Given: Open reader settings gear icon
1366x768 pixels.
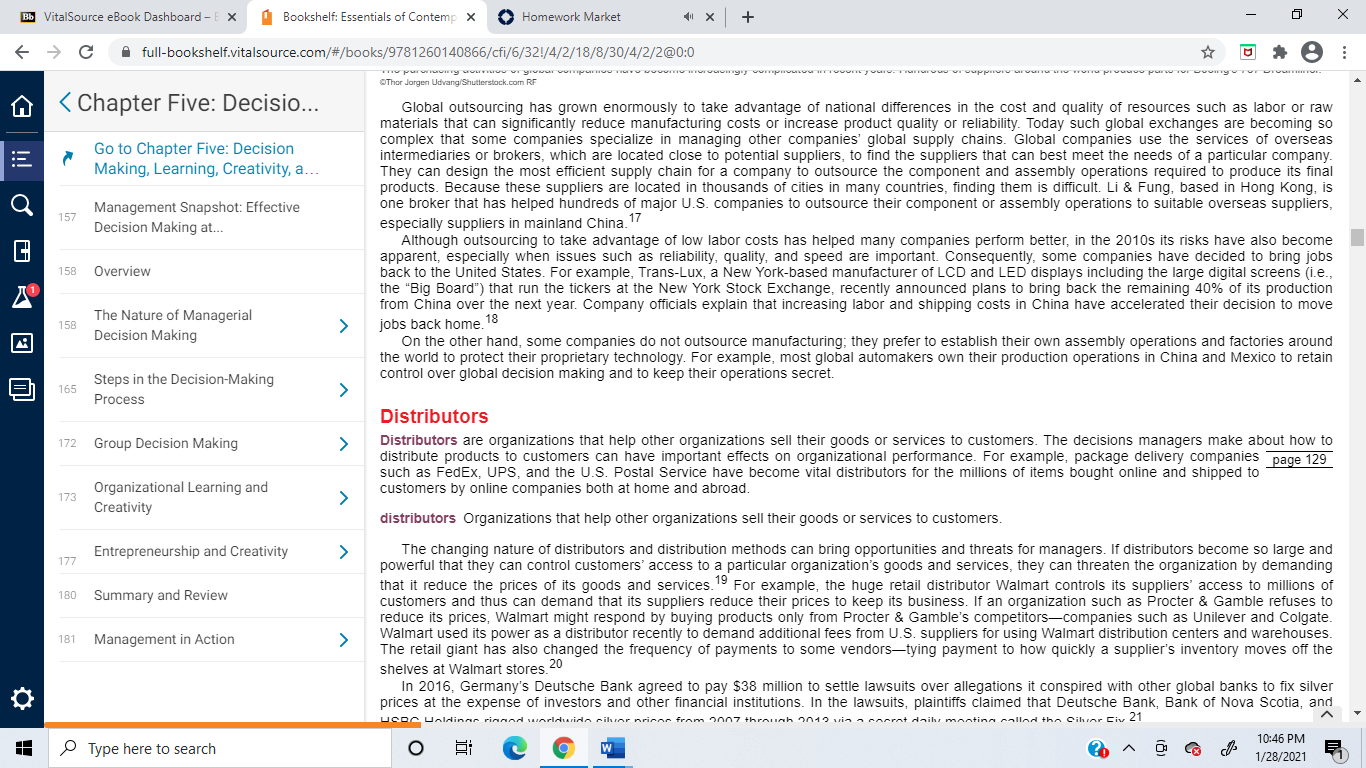Looking at the screenshot, I should 22,698.
